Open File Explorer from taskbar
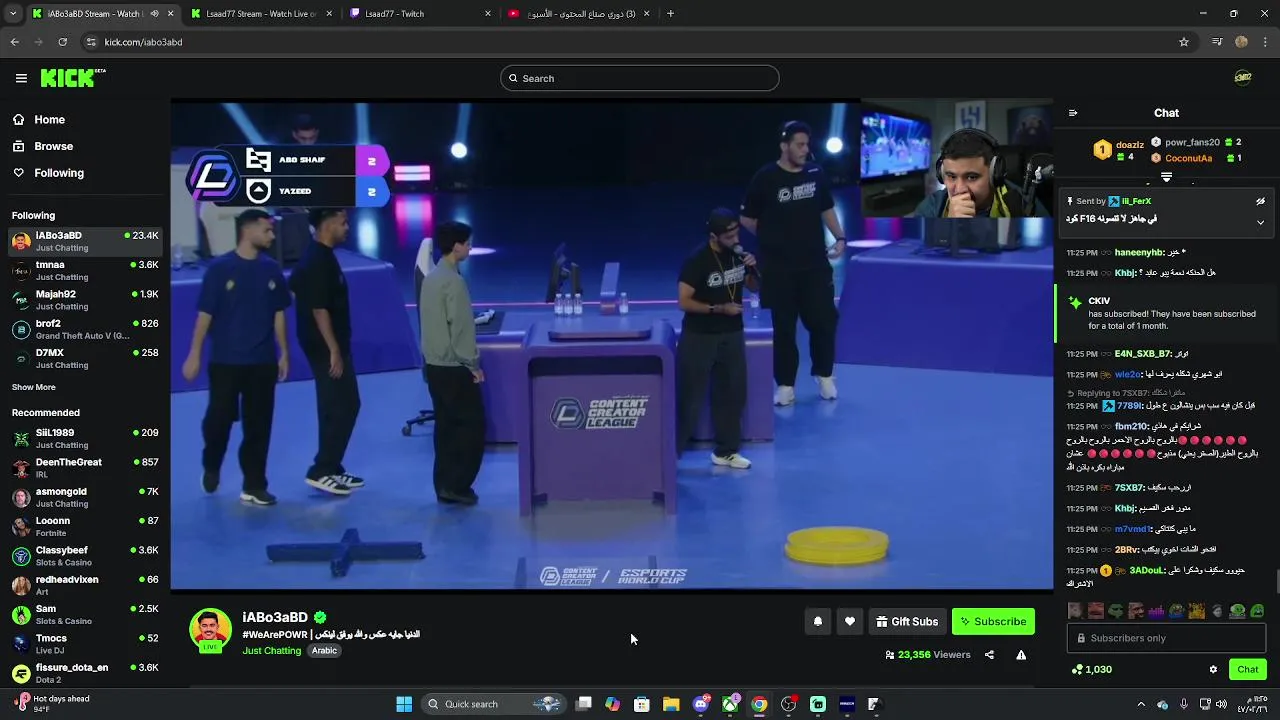This screenshot has height=720, width=1280. pyautogui.click(x=671, y=704)
